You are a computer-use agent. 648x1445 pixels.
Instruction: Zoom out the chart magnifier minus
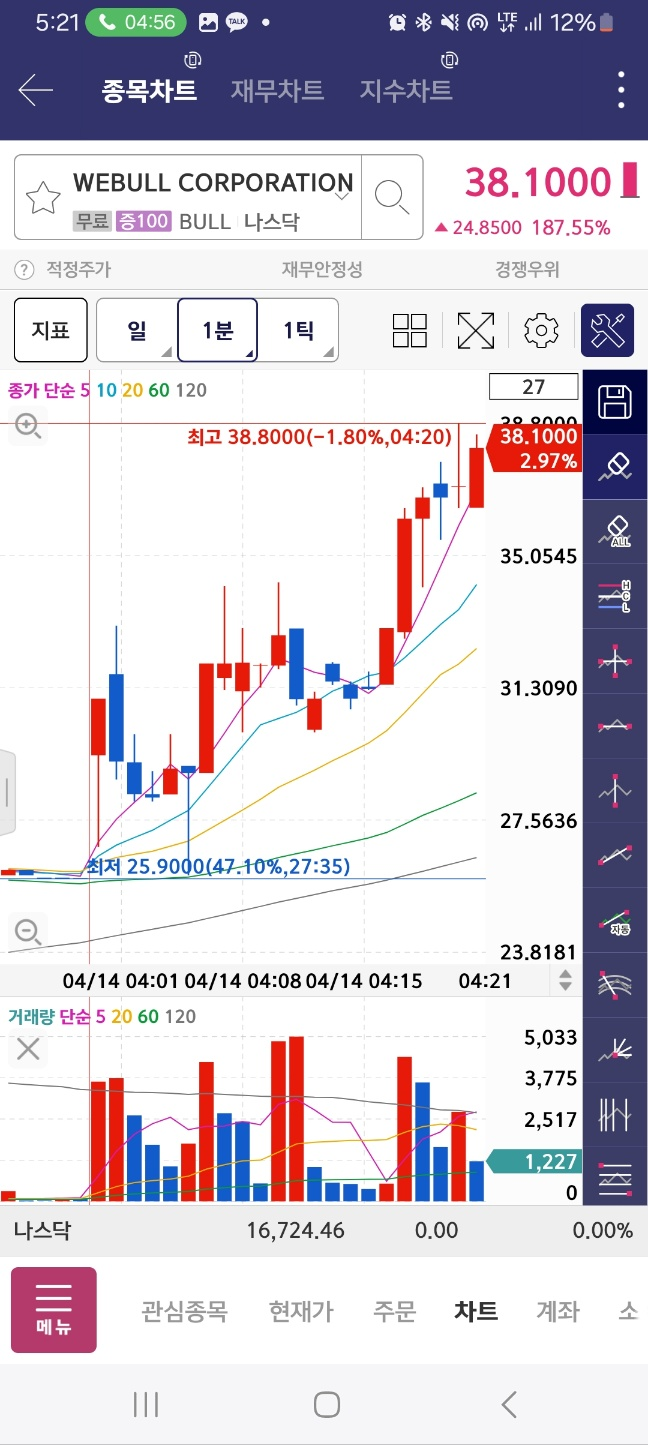point(27,932)
